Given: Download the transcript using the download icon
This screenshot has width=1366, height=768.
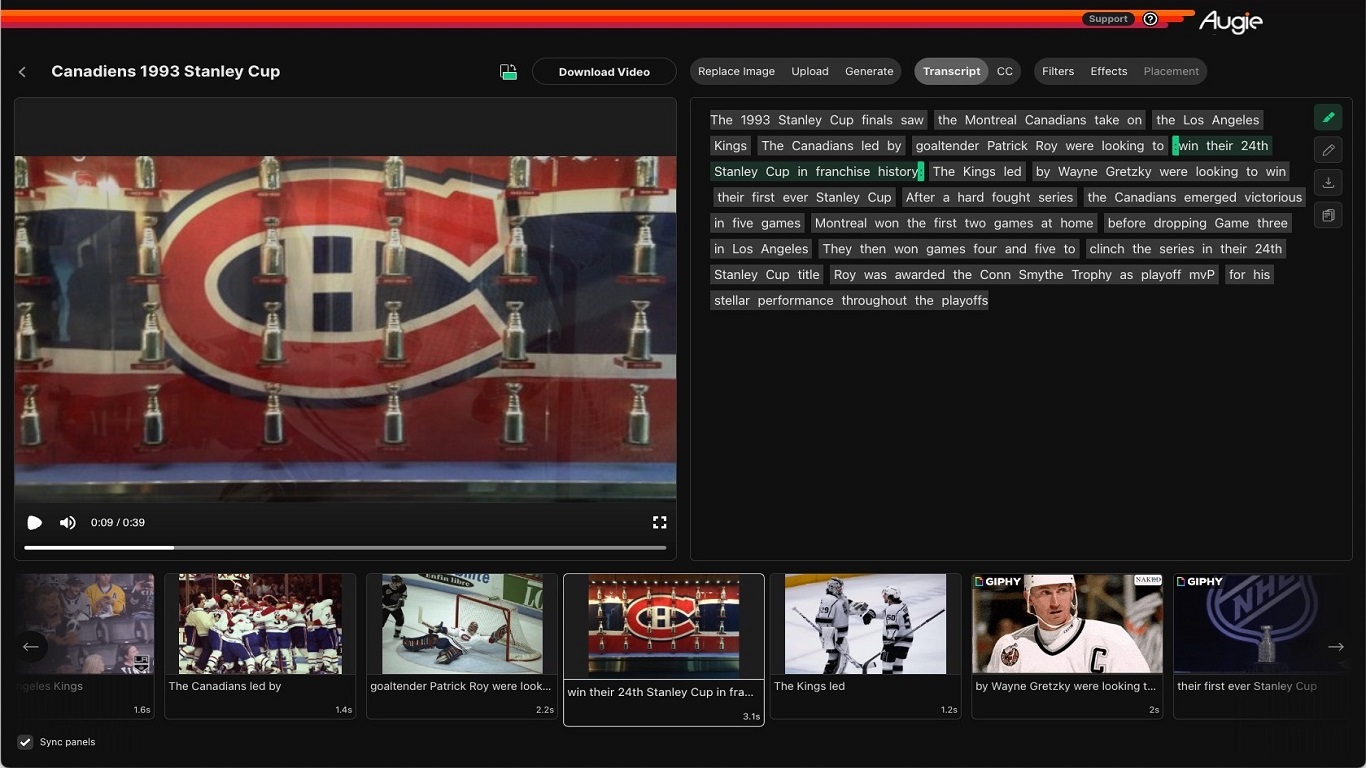Looking at the screenshot, I should [x=1328, y=182].
